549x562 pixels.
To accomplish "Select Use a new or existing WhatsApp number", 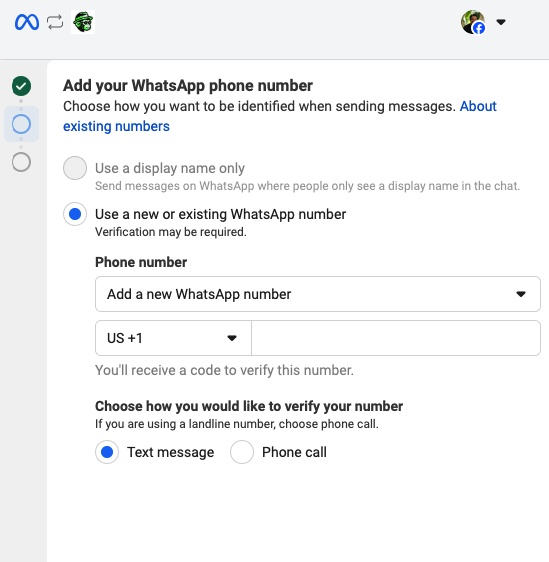I will (x=75, y=214).
